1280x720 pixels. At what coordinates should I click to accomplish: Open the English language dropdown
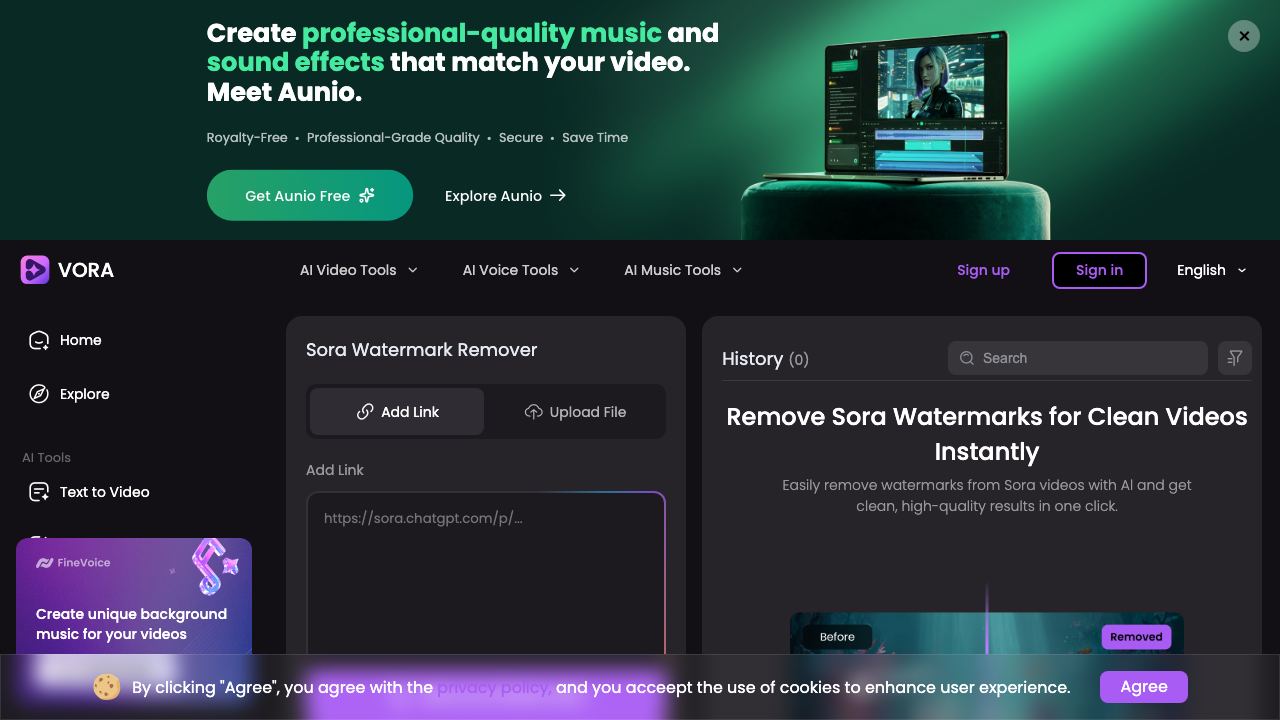coord(1212,270)
